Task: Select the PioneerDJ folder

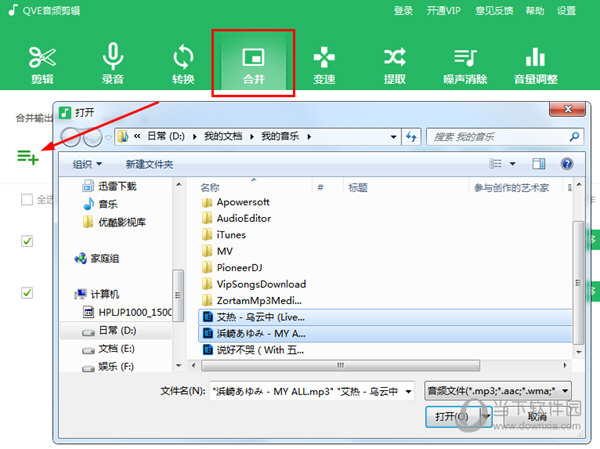Action: click(x=232, y=268)
